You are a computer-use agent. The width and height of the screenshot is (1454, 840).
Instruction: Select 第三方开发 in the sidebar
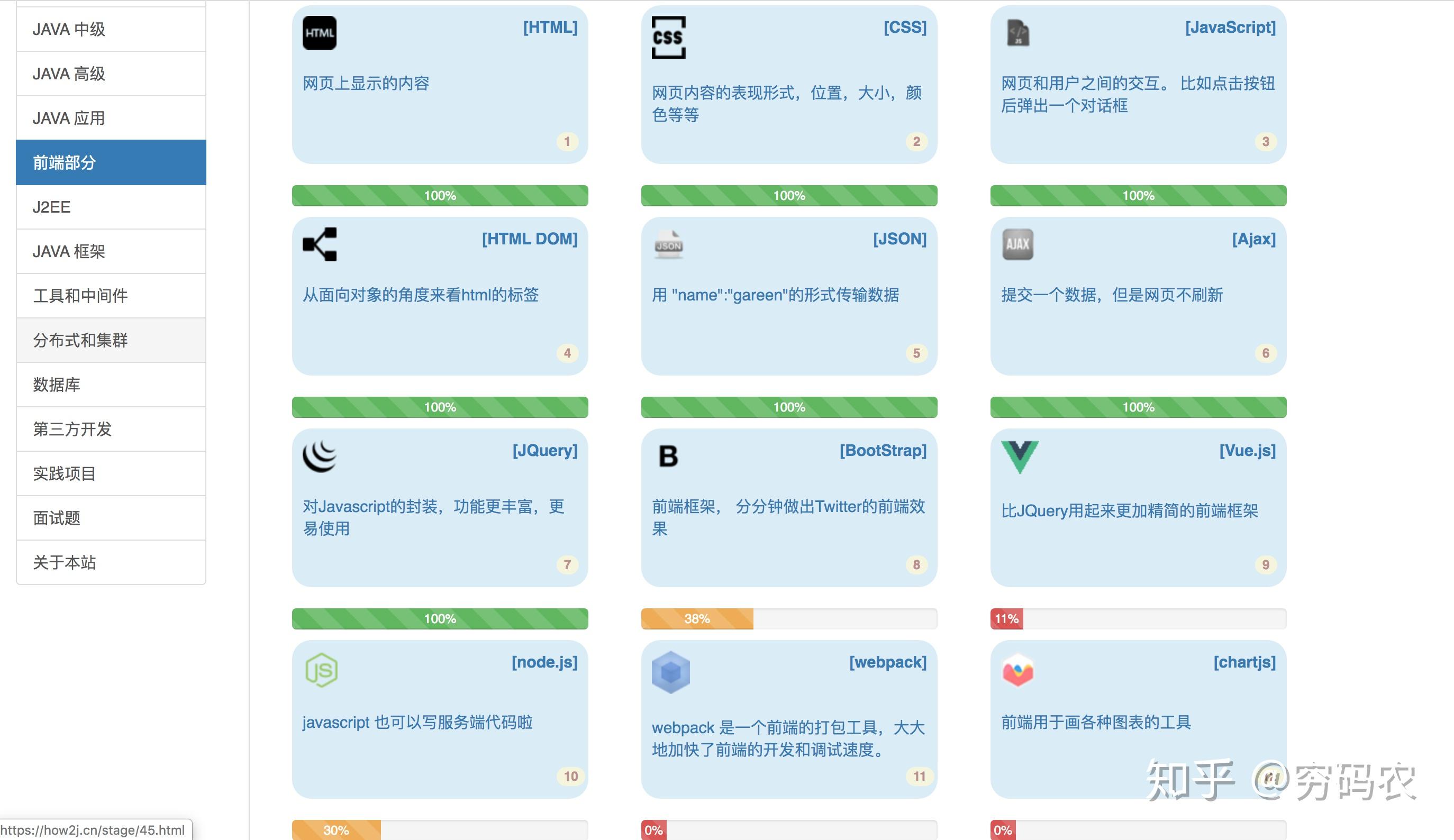click(111, 428)
